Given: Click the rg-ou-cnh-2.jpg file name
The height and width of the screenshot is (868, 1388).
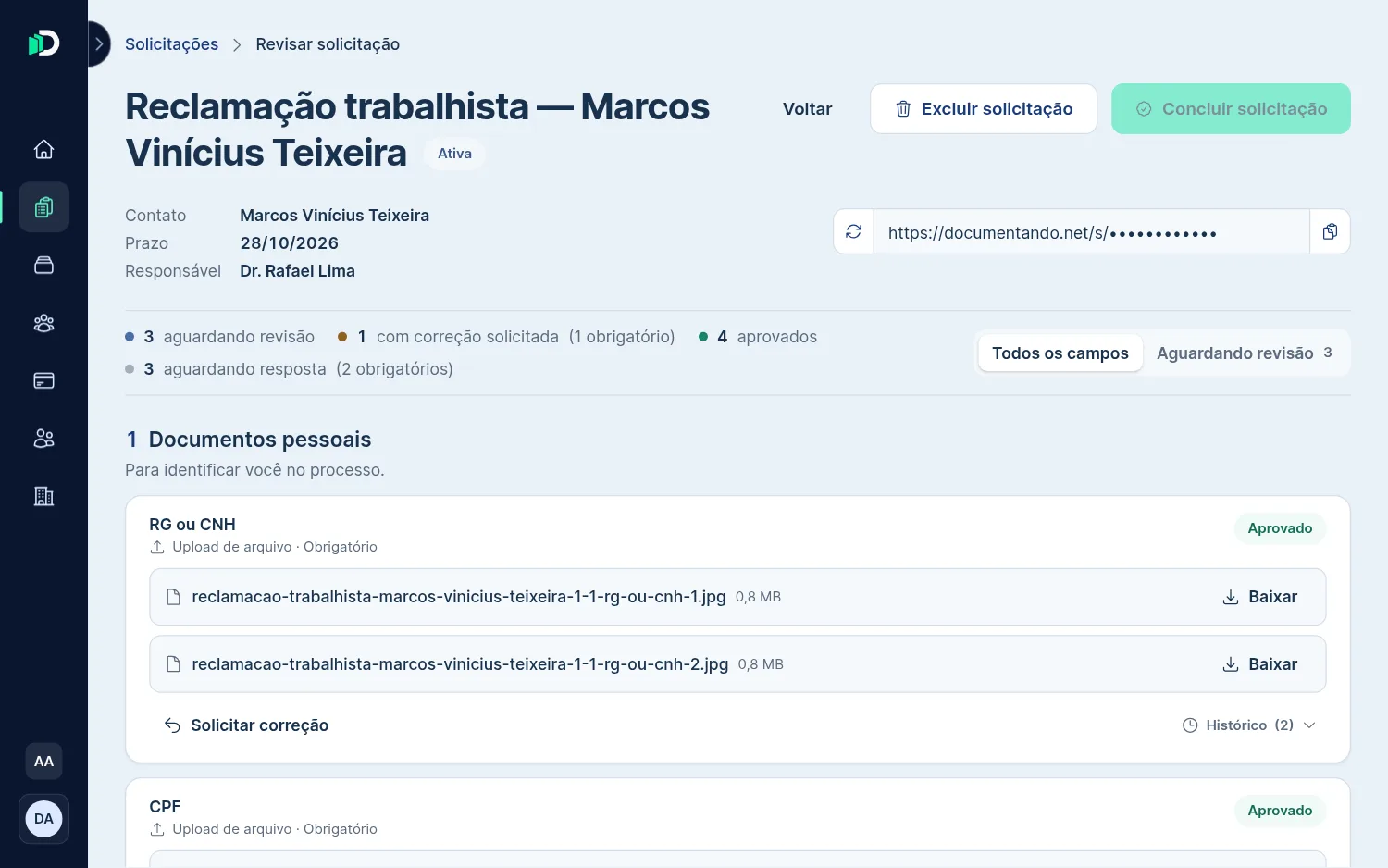Looking at the screenshot, I should point(460,664).
